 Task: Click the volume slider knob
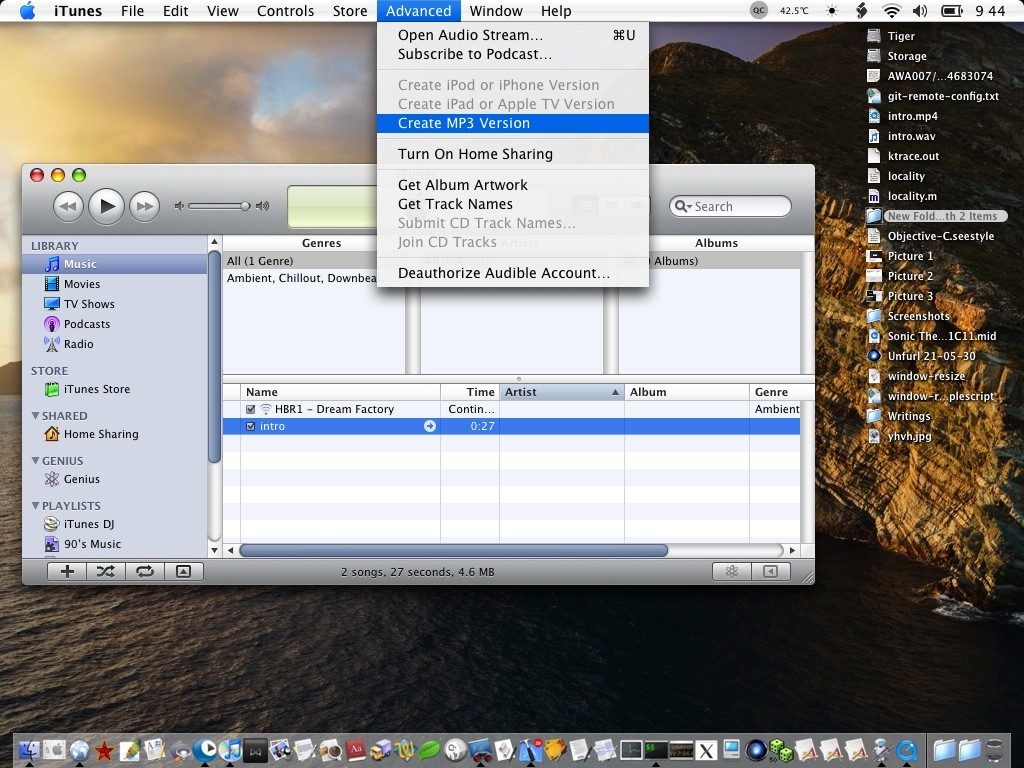(245, 206)
